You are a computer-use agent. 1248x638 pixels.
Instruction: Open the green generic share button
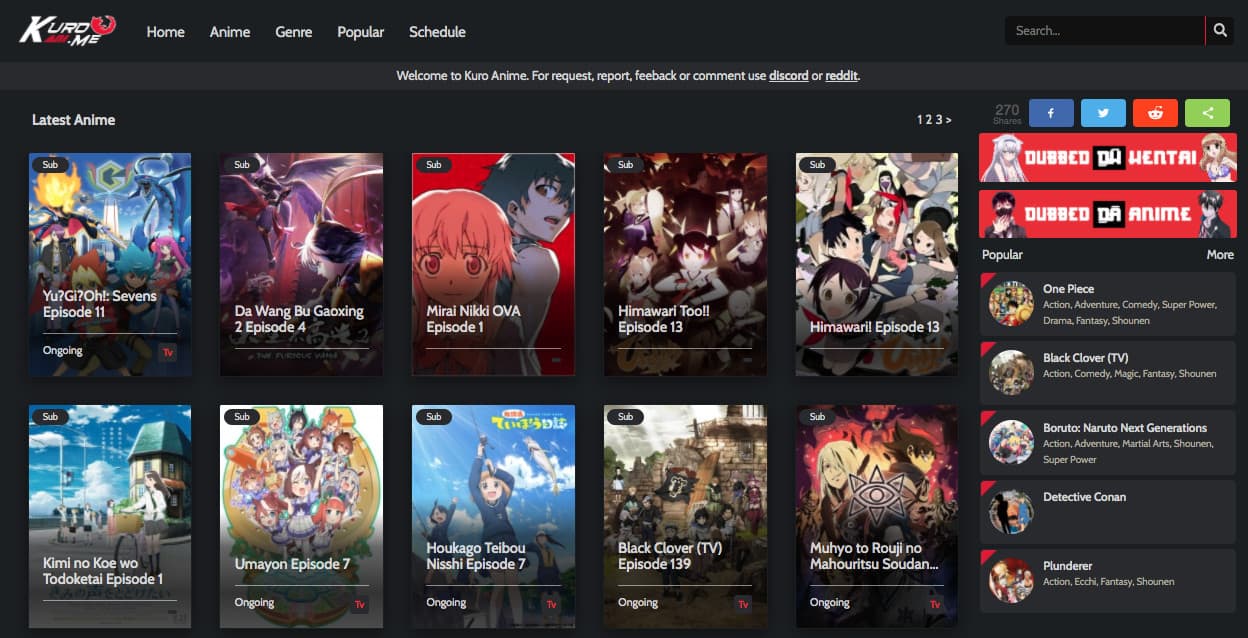[x=1207, y=113]
